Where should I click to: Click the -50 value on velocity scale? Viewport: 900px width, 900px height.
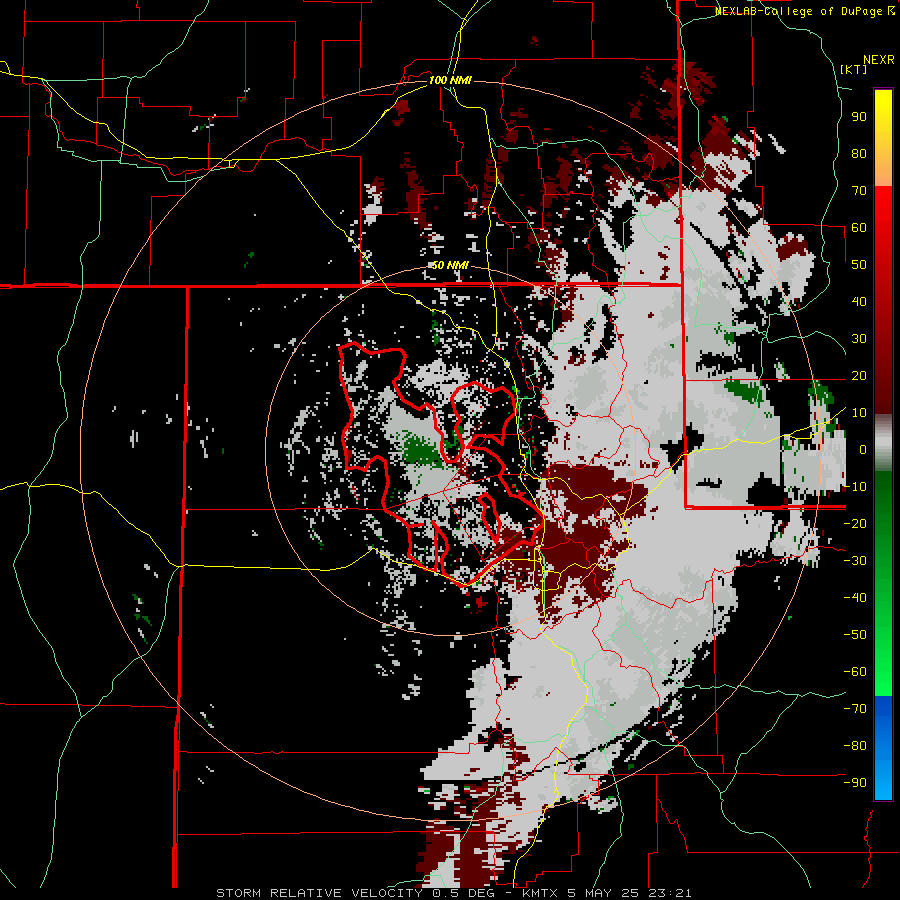point(855,635)
